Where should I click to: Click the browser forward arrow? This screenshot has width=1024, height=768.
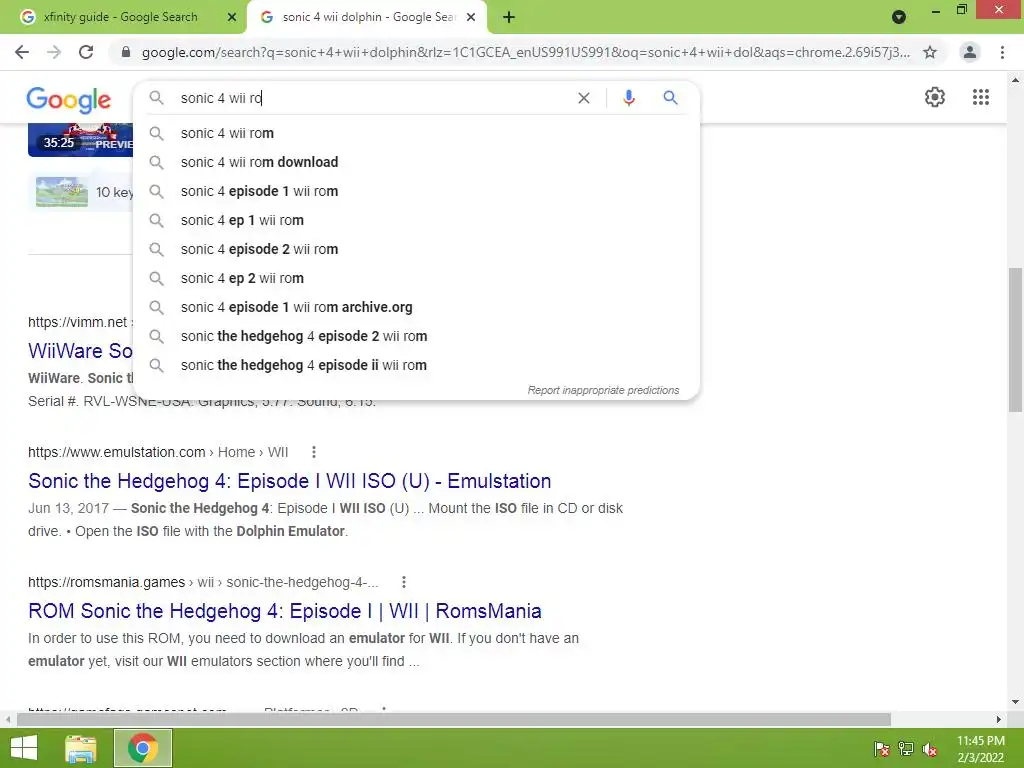pos(54,52)
